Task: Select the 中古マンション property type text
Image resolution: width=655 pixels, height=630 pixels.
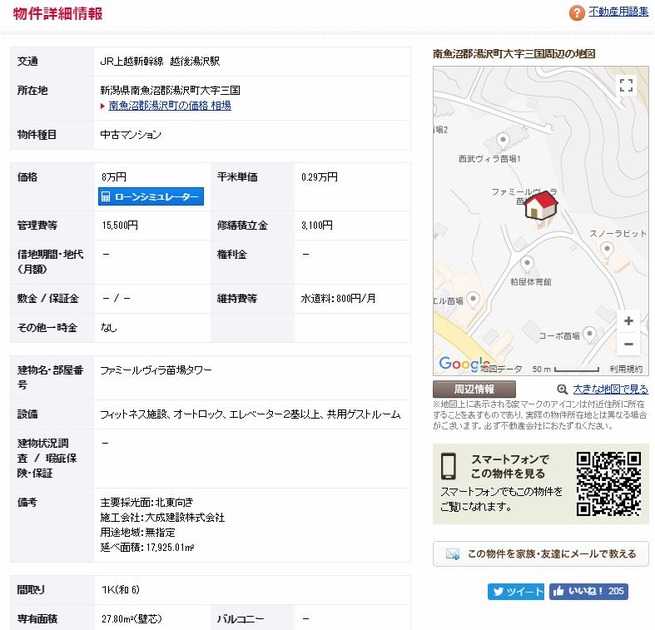Action: pyautogui.click(x=131, y=135)
